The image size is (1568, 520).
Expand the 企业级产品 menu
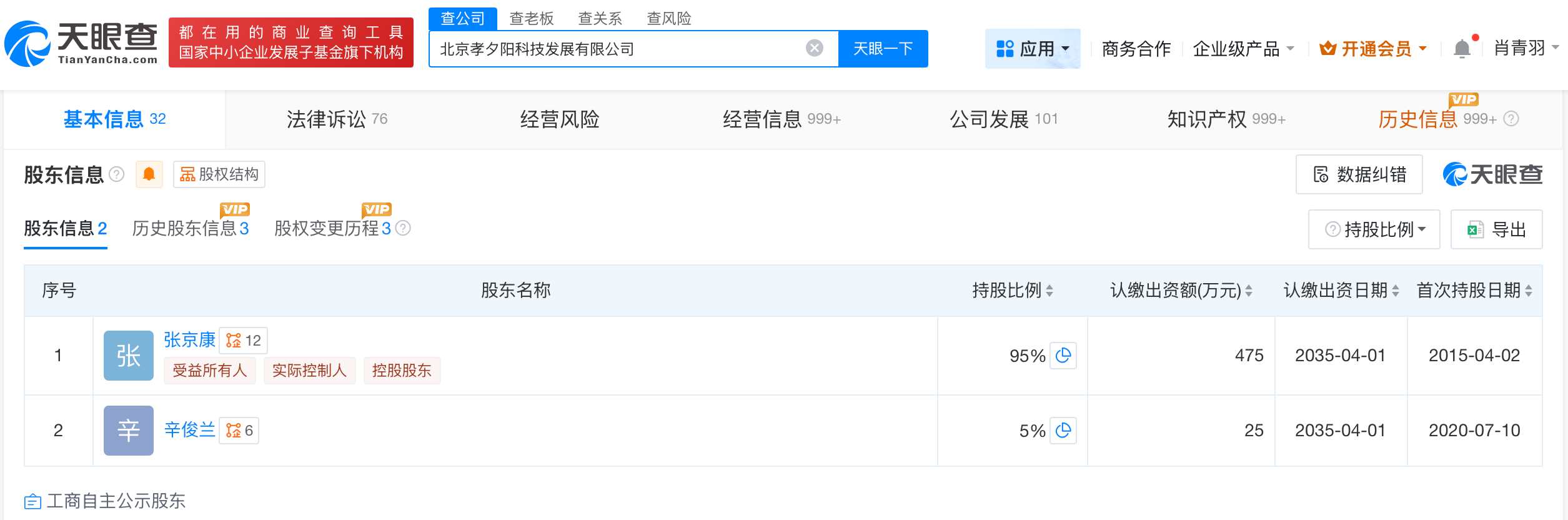(1243, 49)
